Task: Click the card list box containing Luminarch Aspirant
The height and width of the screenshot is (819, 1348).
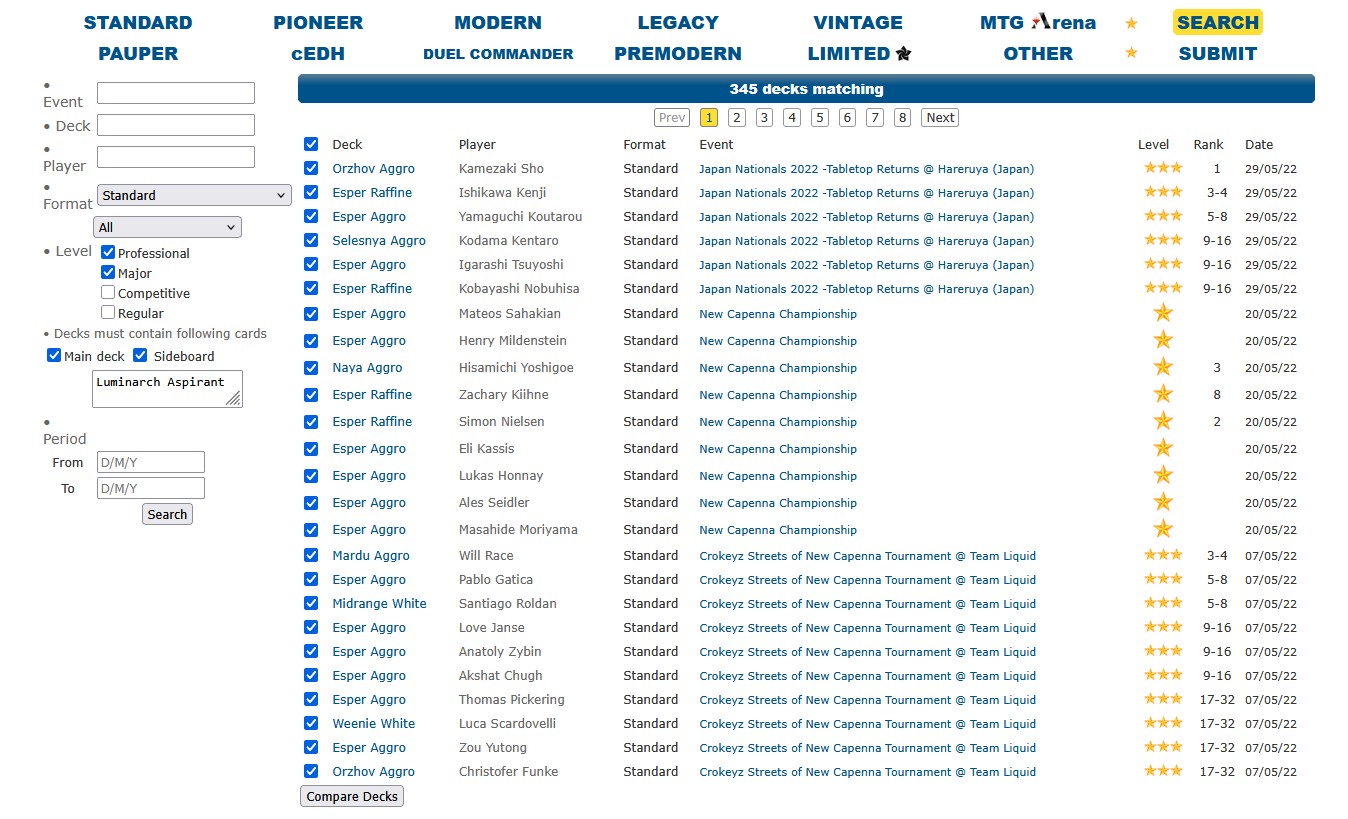Action: (167, 389)
